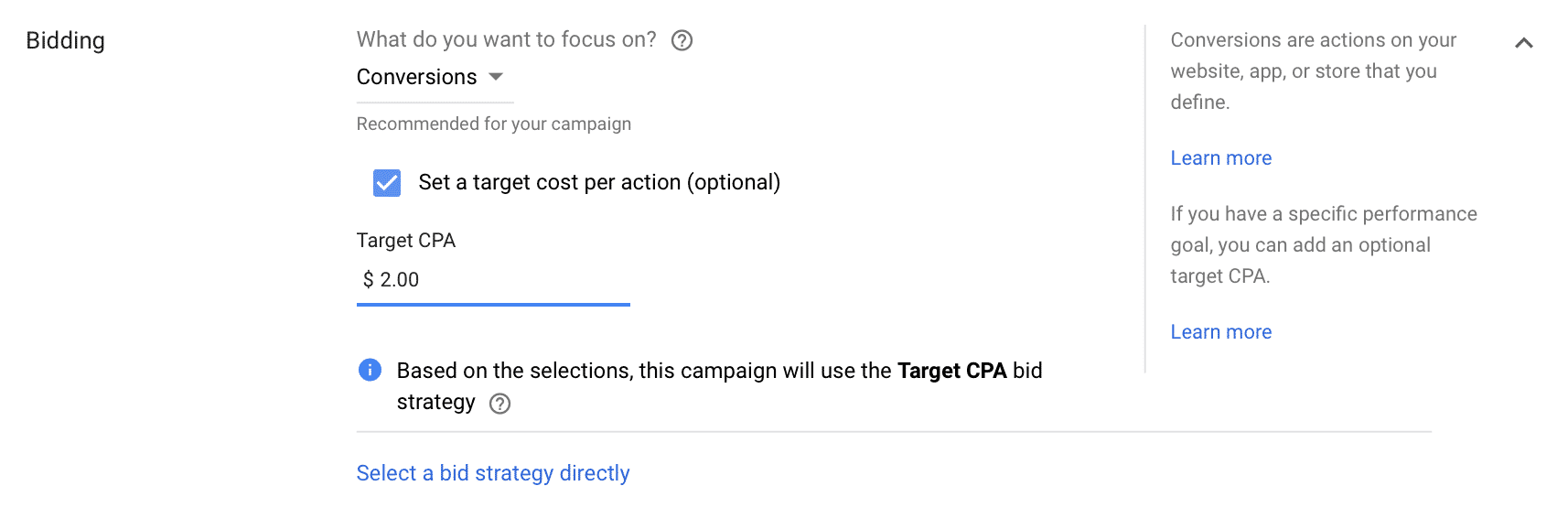The height and width of the screenshot is (518, 1568).
Task: Focus the Target CPA amount field
Action: click(x=493, y=280)
